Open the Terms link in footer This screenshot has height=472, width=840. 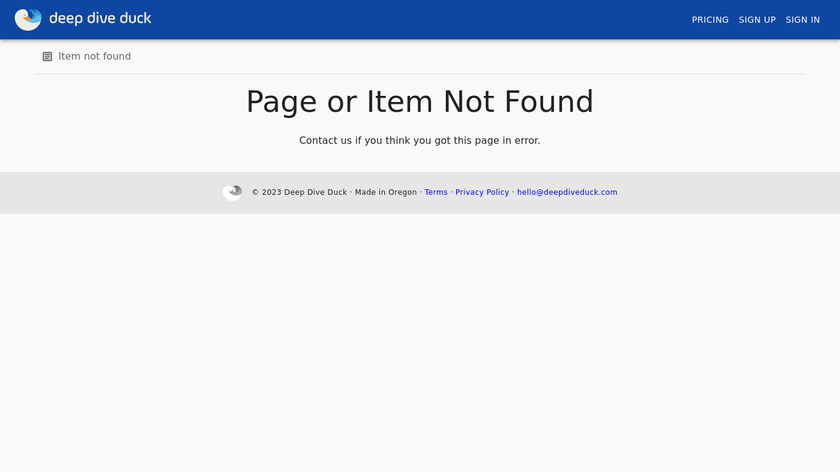tap(436, 192)
